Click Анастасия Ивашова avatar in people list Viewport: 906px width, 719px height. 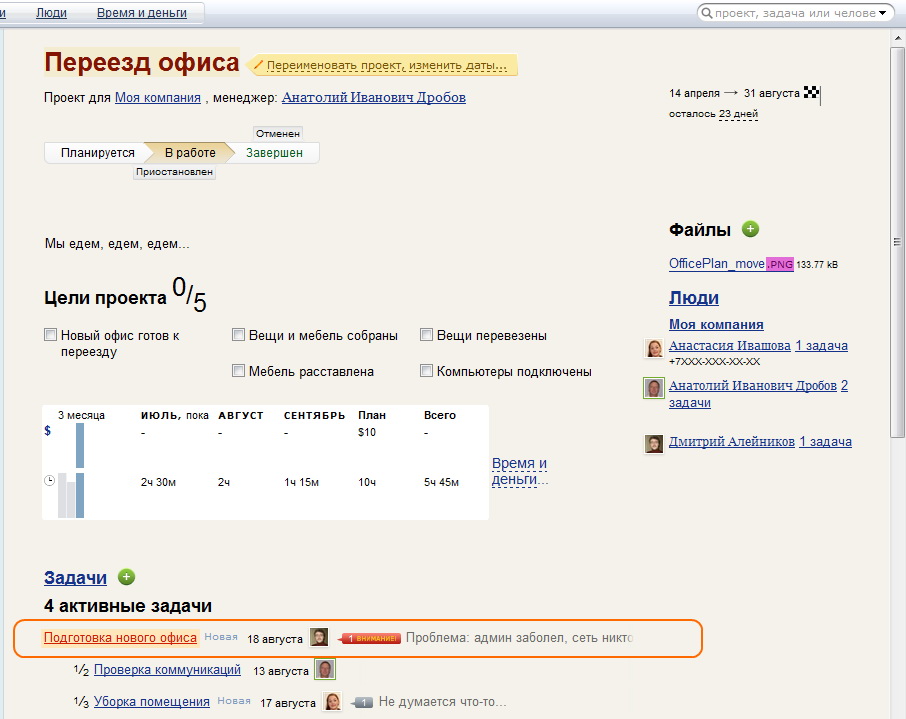pyautogui.click(x=654, y=349)
